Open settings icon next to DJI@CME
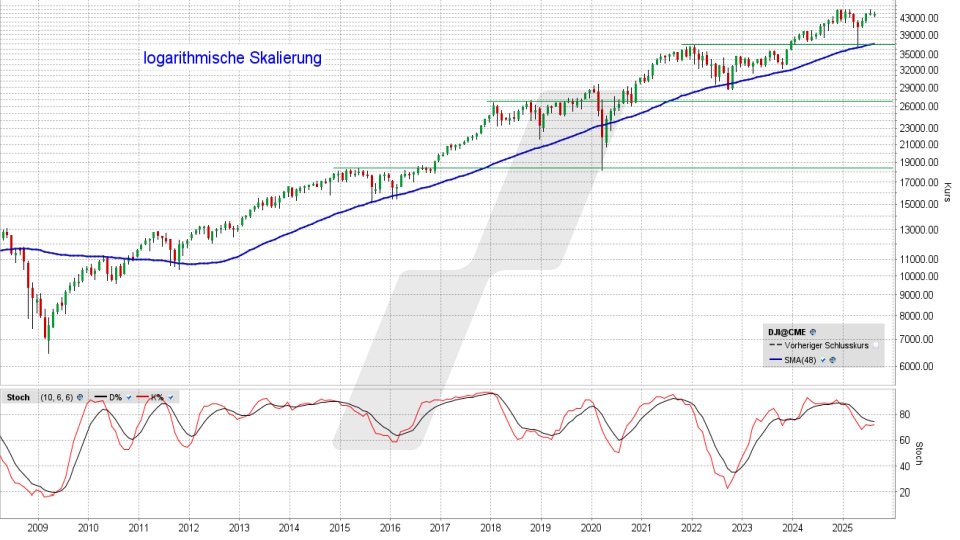This screenshot has height=540, width=960. point(813,332)
